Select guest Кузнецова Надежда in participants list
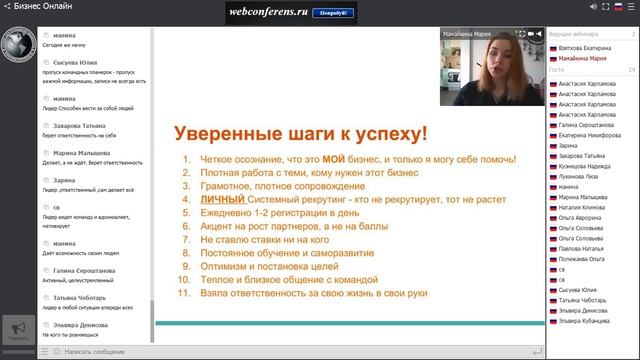This screenshot has height=360, width=640. coord(584,166)
